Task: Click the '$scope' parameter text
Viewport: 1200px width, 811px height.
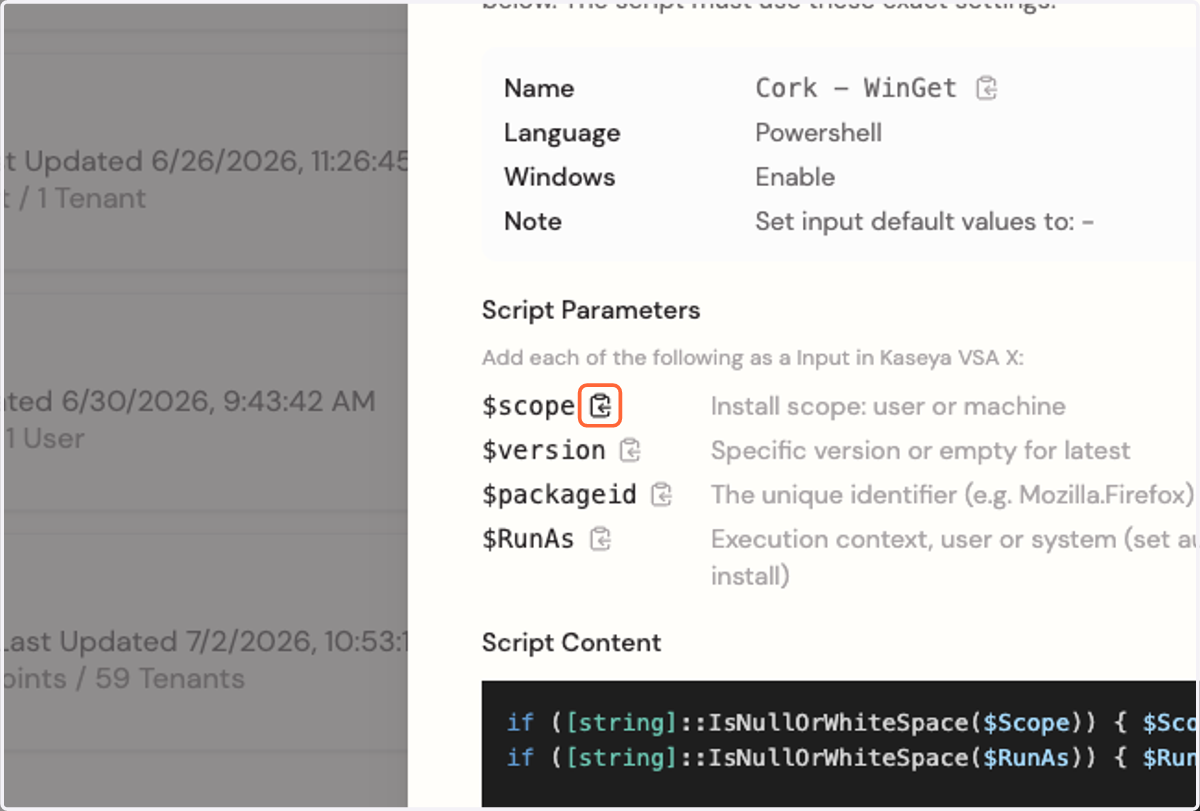Action: pyautogui.click(x=529, y=406)
